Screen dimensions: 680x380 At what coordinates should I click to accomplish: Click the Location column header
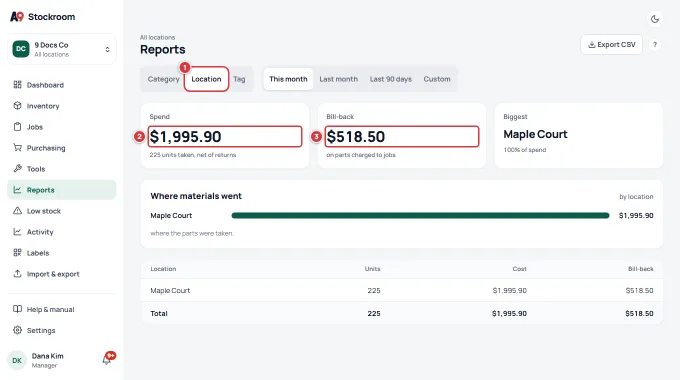tap(163, 269)
